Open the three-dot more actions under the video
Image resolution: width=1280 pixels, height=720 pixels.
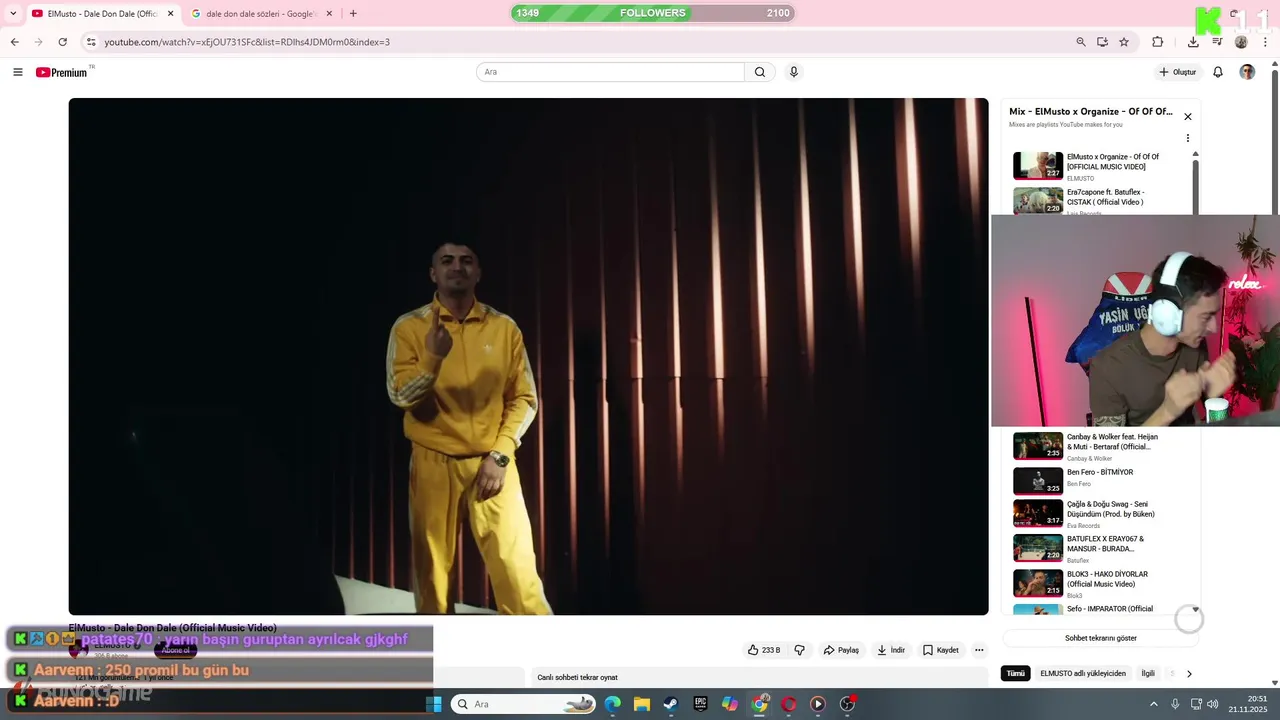tap(979, 650)
